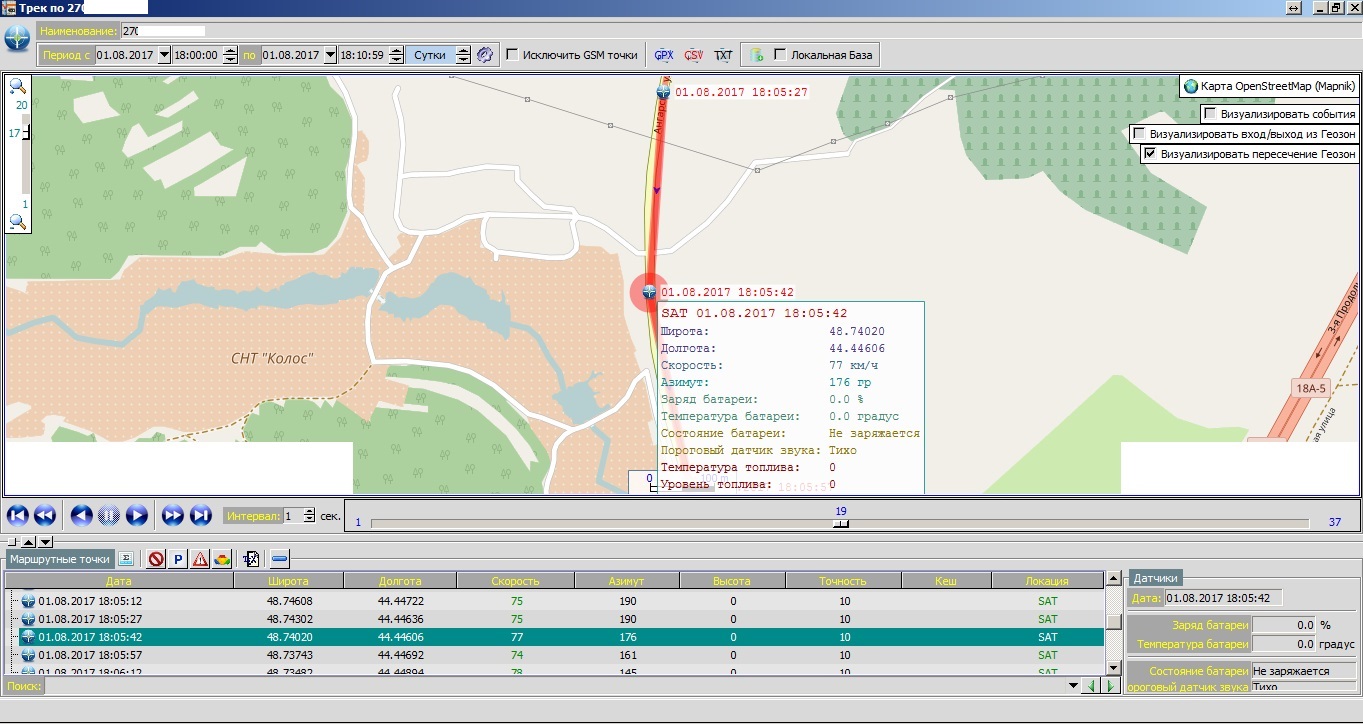Enable 'Исключить GSM точки' checkbox
The image size is (1363, 725).
click(512, 55)
